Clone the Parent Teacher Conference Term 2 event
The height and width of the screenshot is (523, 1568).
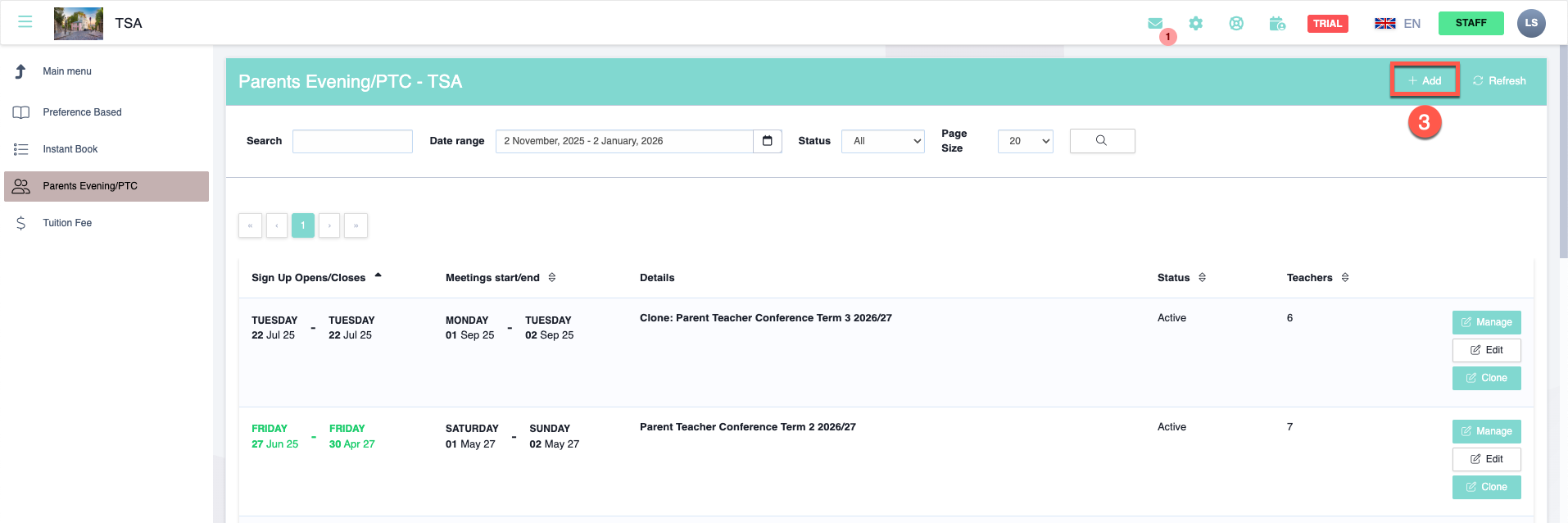1486,487
